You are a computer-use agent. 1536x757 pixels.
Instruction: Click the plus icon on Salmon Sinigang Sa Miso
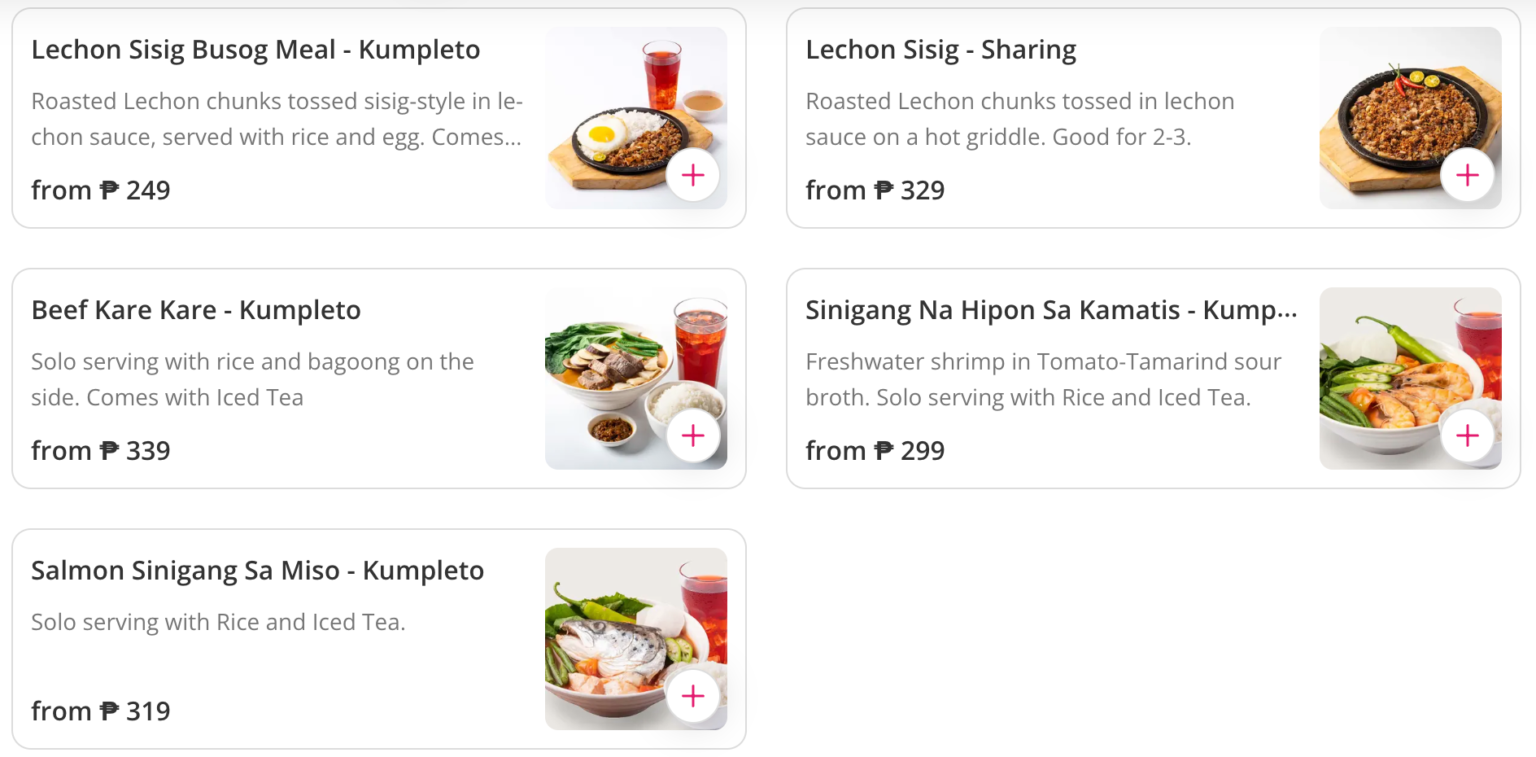click(x=692, y=697)
